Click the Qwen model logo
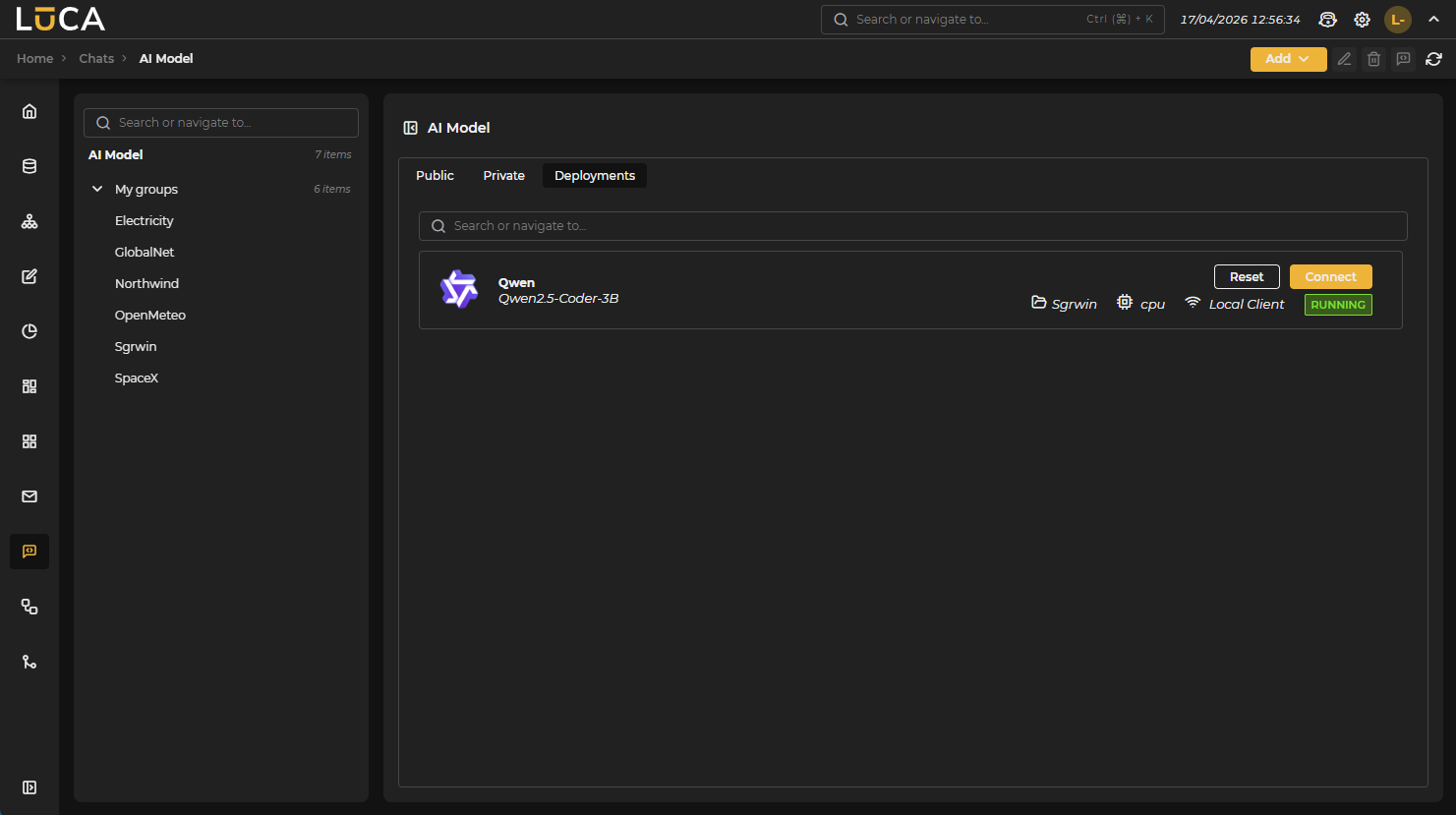 [459, 289]
